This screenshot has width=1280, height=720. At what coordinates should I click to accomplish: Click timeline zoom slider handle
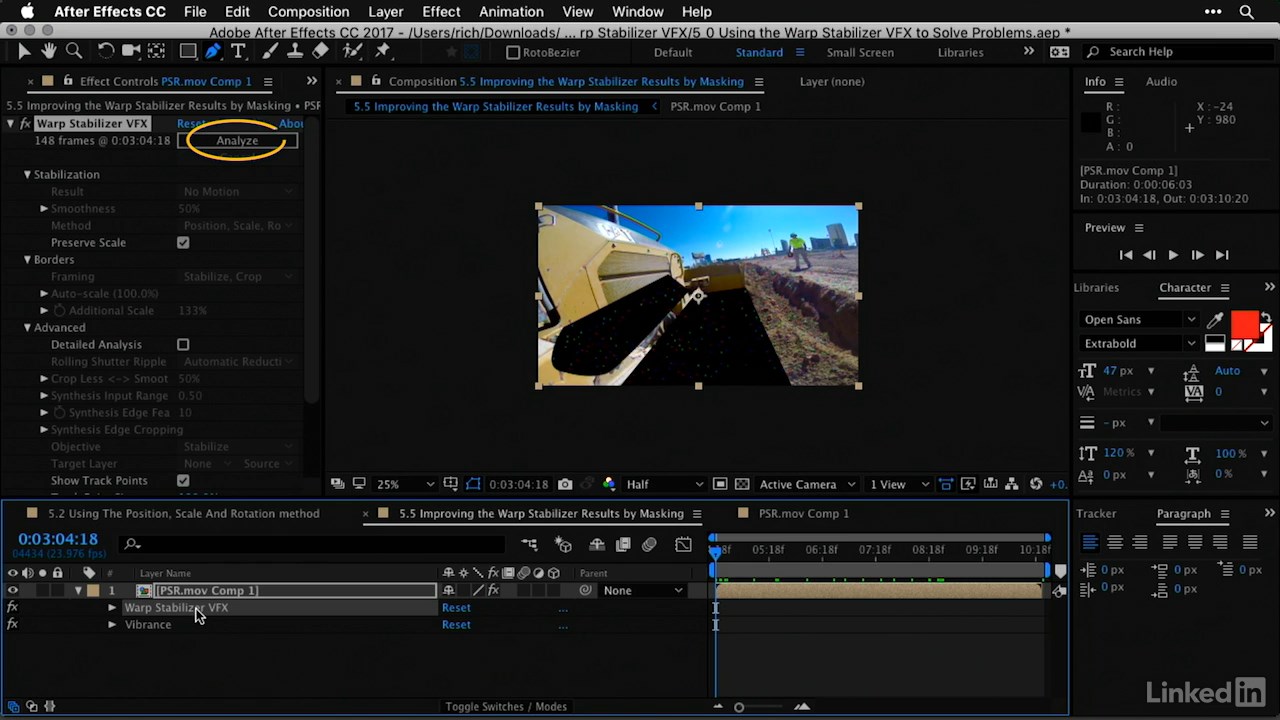(739, 707)
